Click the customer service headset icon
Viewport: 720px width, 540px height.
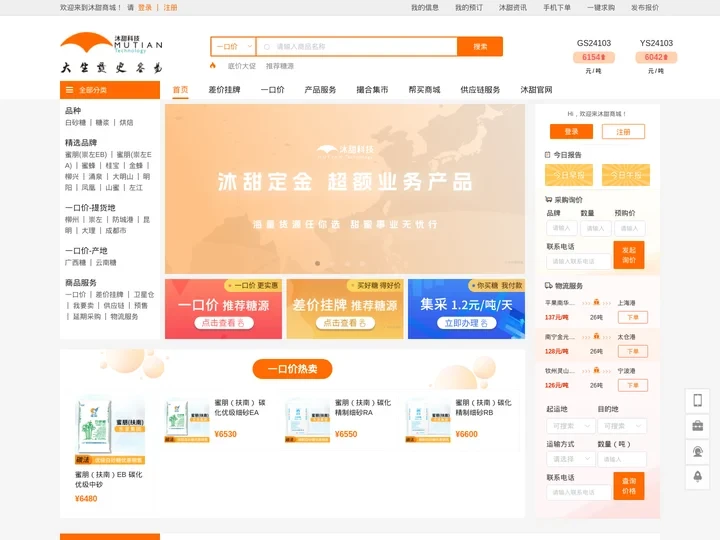click(x=698, y=452)
